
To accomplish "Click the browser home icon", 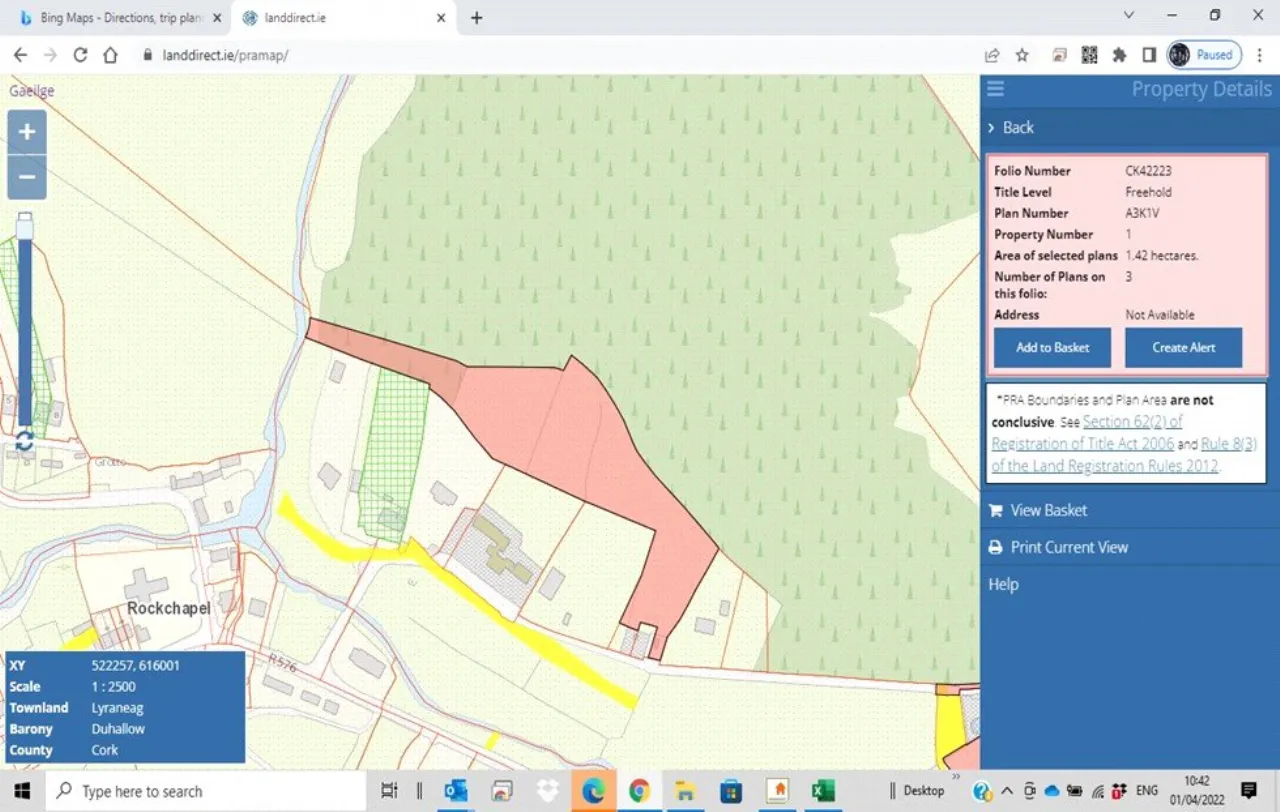I will pos(110,55).
